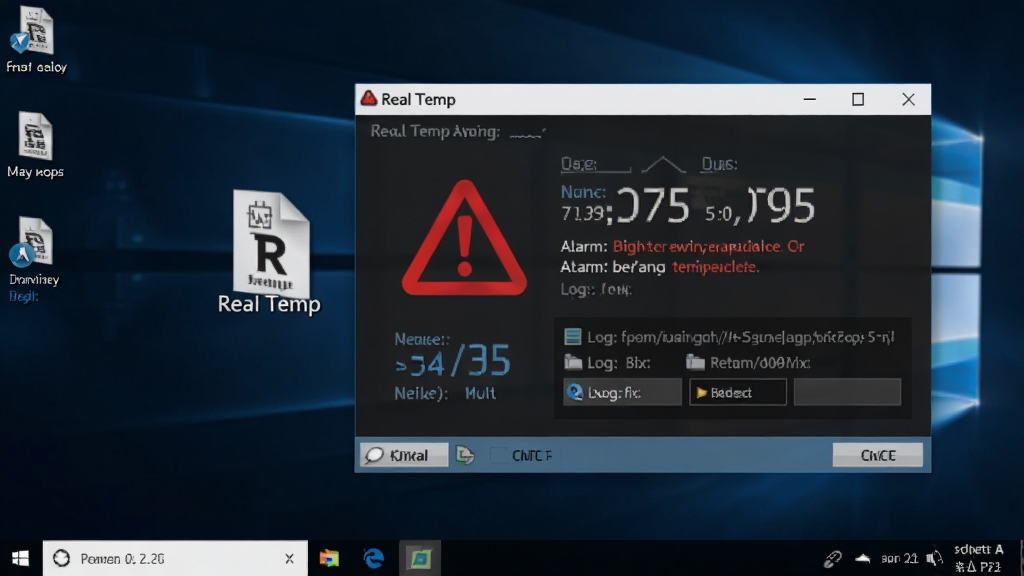This screenshot has width=1024, height=576.
Task: Open File Explorer from the taskbar
Action: [329, 558]
